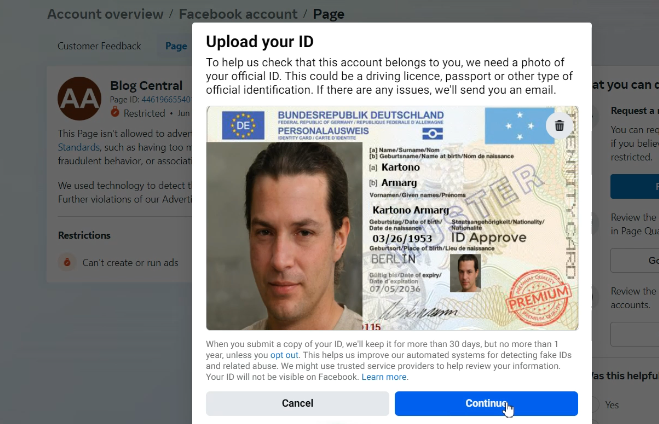Click the Blog Central page name
This screenshot has width=659, height=424.
(146, 86)
